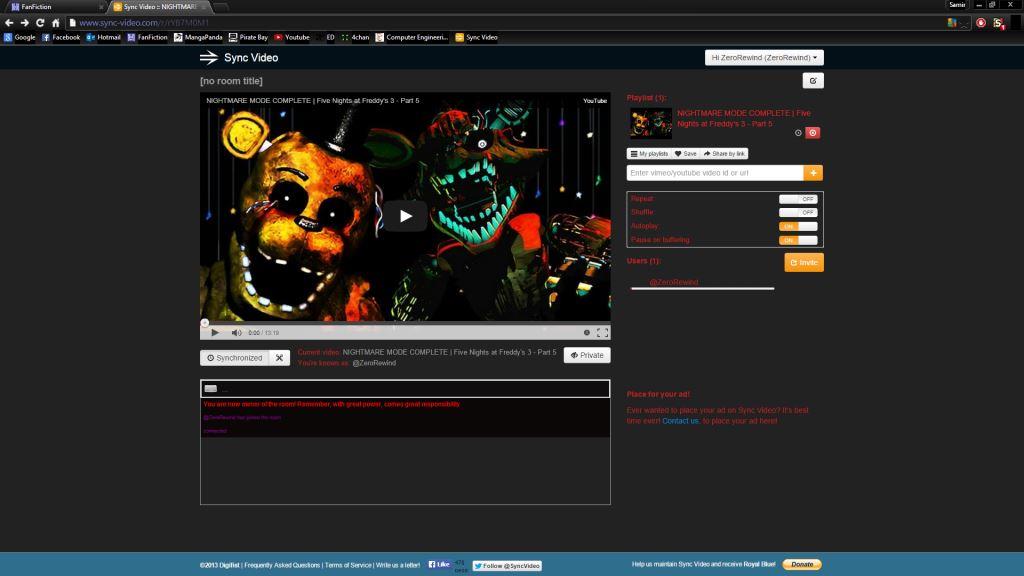1024x576 pixels.
Task: Click the keyboard icon in chat box
Action: pyautogui.click(x=210, y=389)
